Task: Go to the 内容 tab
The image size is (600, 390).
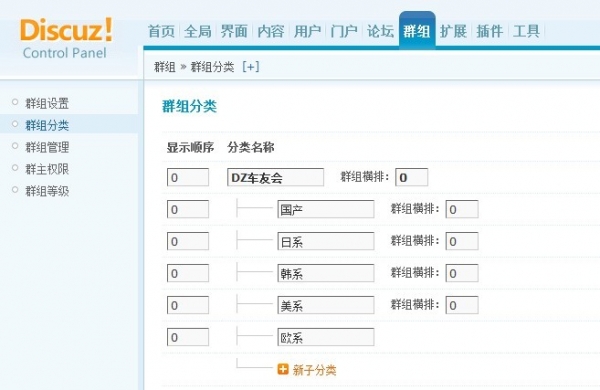Action: pos(271,31)
